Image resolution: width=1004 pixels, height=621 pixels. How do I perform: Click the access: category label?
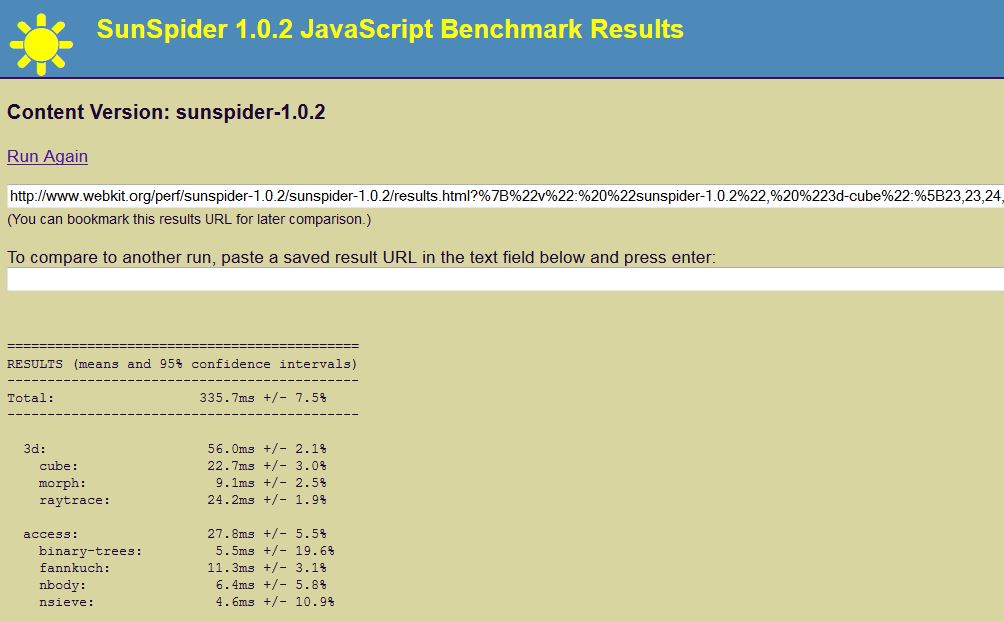pyautogui.click(x=51, y=534)
